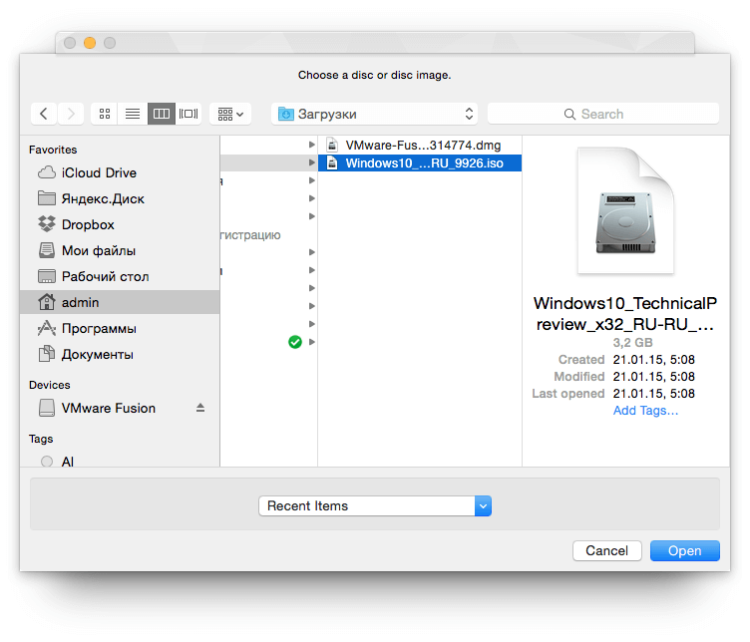750x642 pixels.
Task: Click the Last opened date value
Action: point(653,393)
